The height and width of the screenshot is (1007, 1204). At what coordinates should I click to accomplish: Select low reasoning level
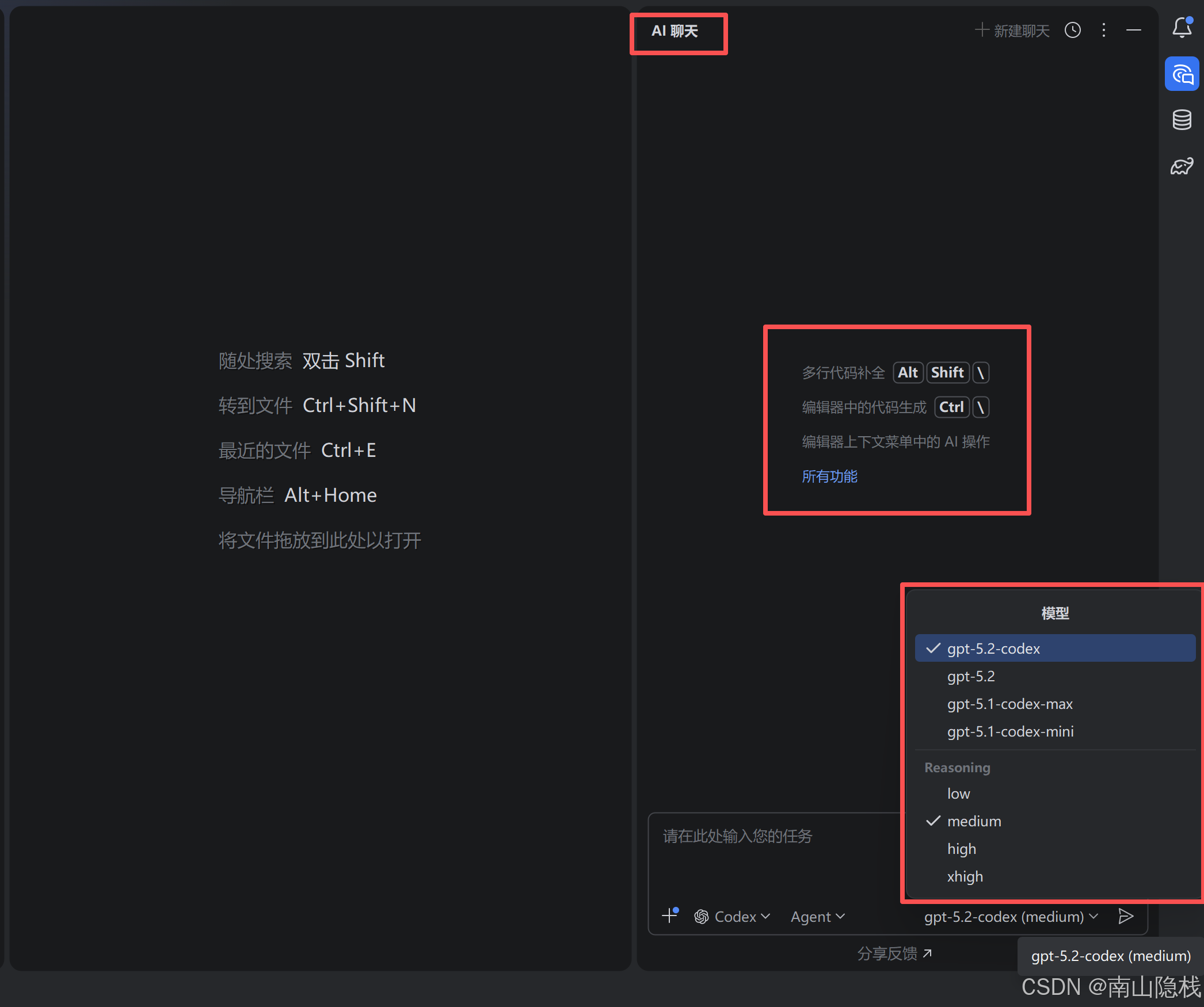tap(958, 794)
